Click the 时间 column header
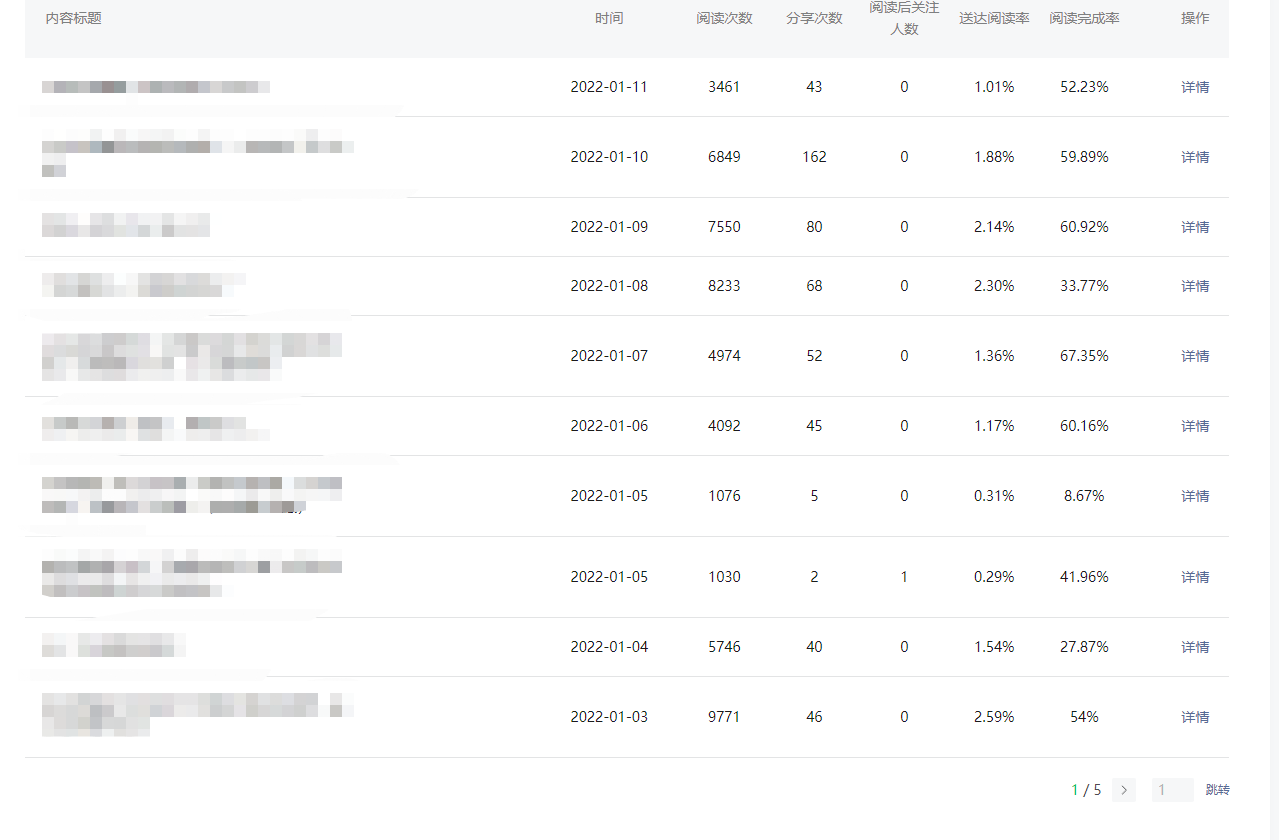Image resolution: width=1279 pixels, height=840 pixels. click(x=609, y=18)
